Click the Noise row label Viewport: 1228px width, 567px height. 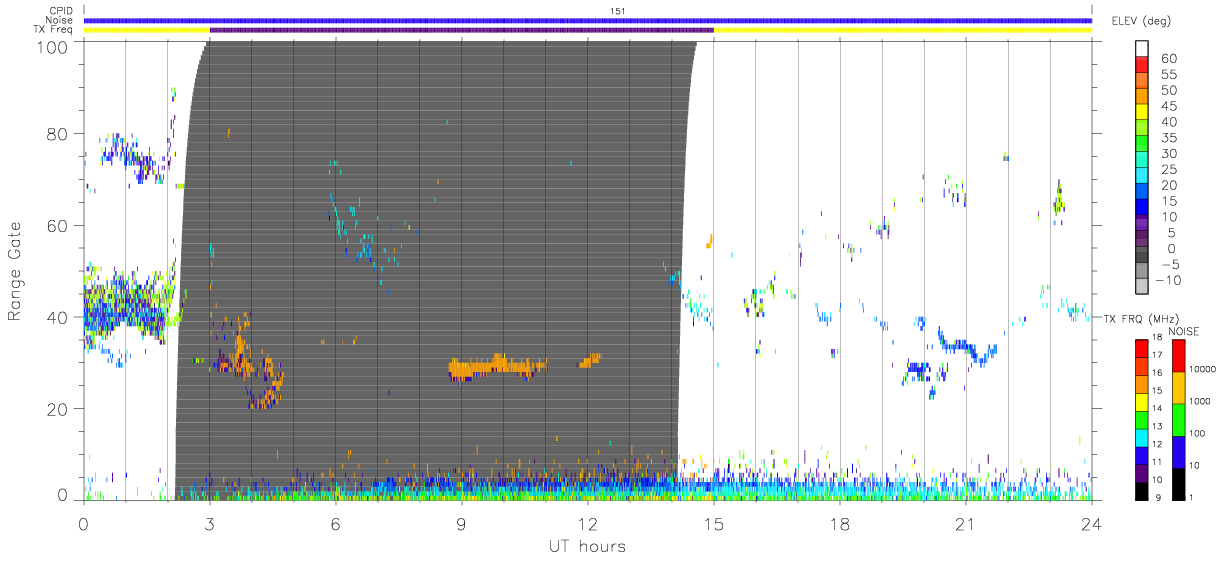60,20
